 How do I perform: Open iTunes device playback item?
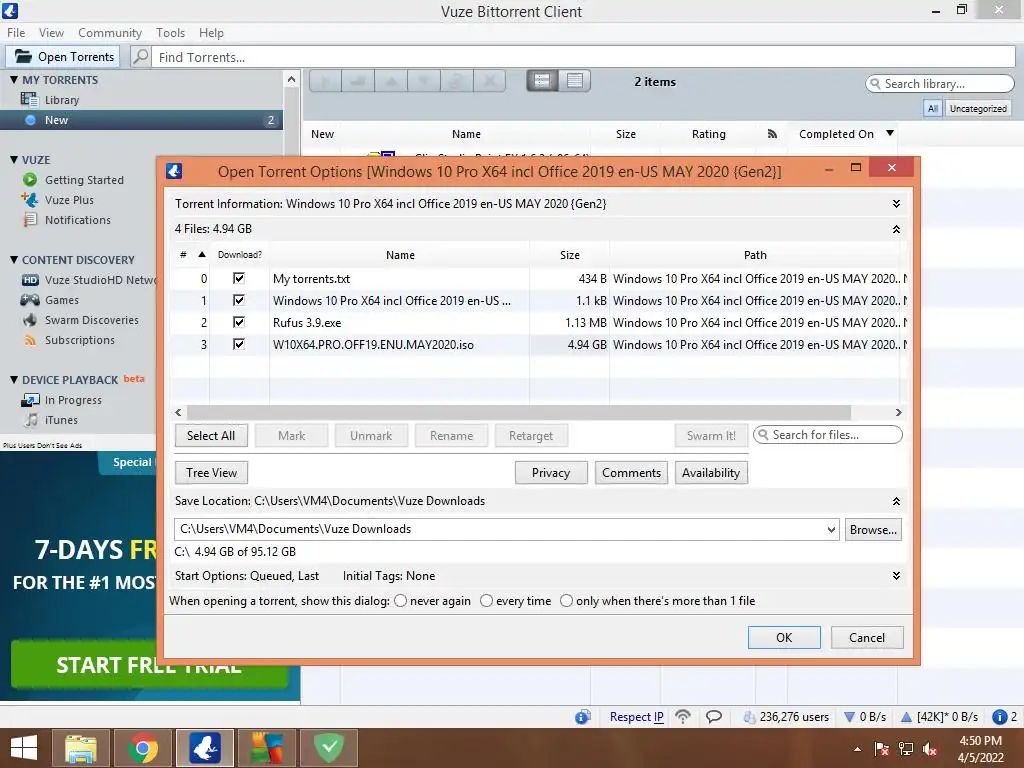coord(61,420)
